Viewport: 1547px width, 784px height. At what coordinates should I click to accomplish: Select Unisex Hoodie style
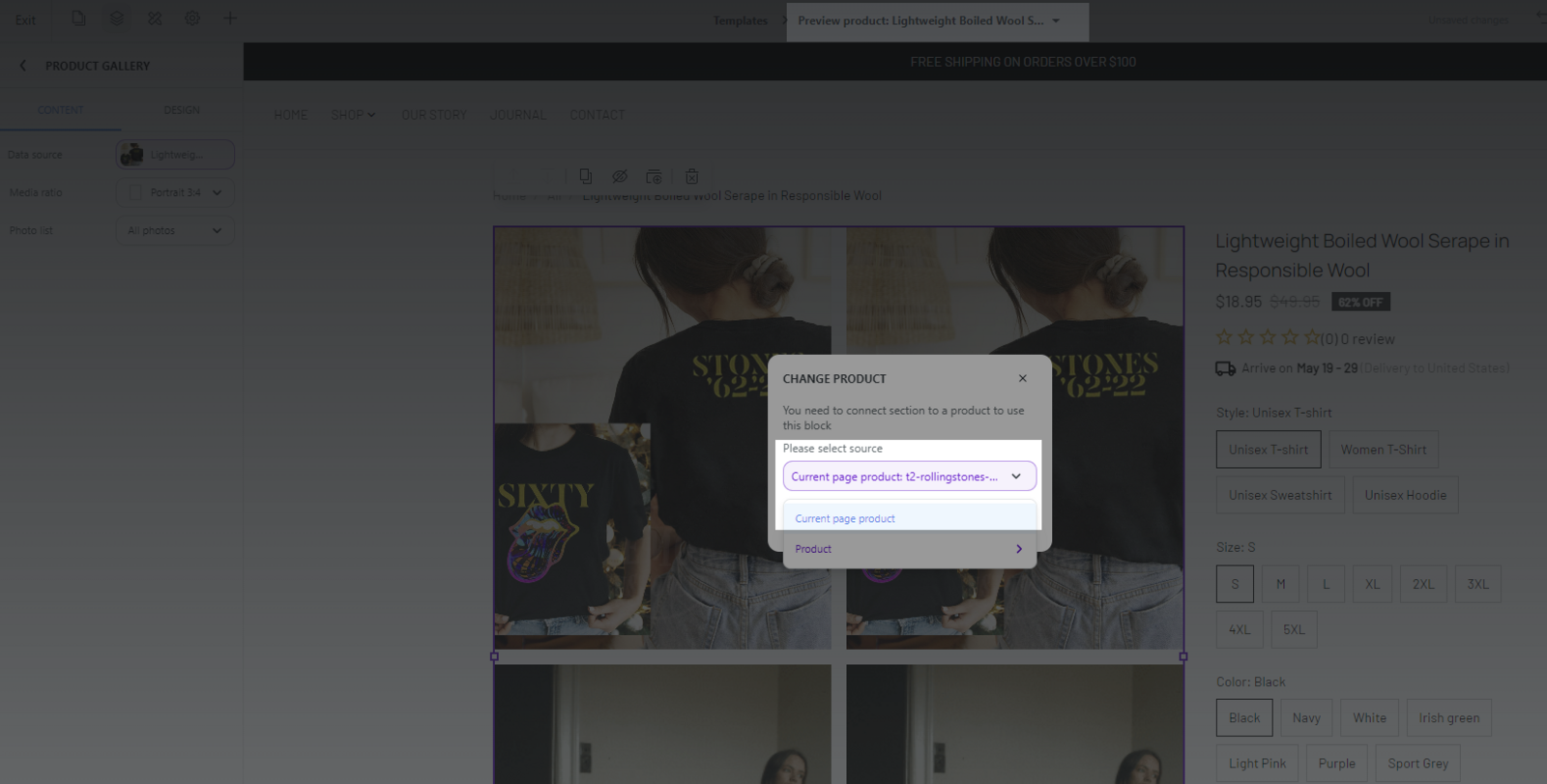coord(1406,495)
